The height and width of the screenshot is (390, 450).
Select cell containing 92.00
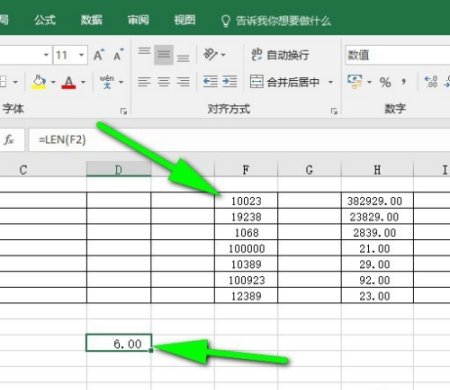coord(377,280)
